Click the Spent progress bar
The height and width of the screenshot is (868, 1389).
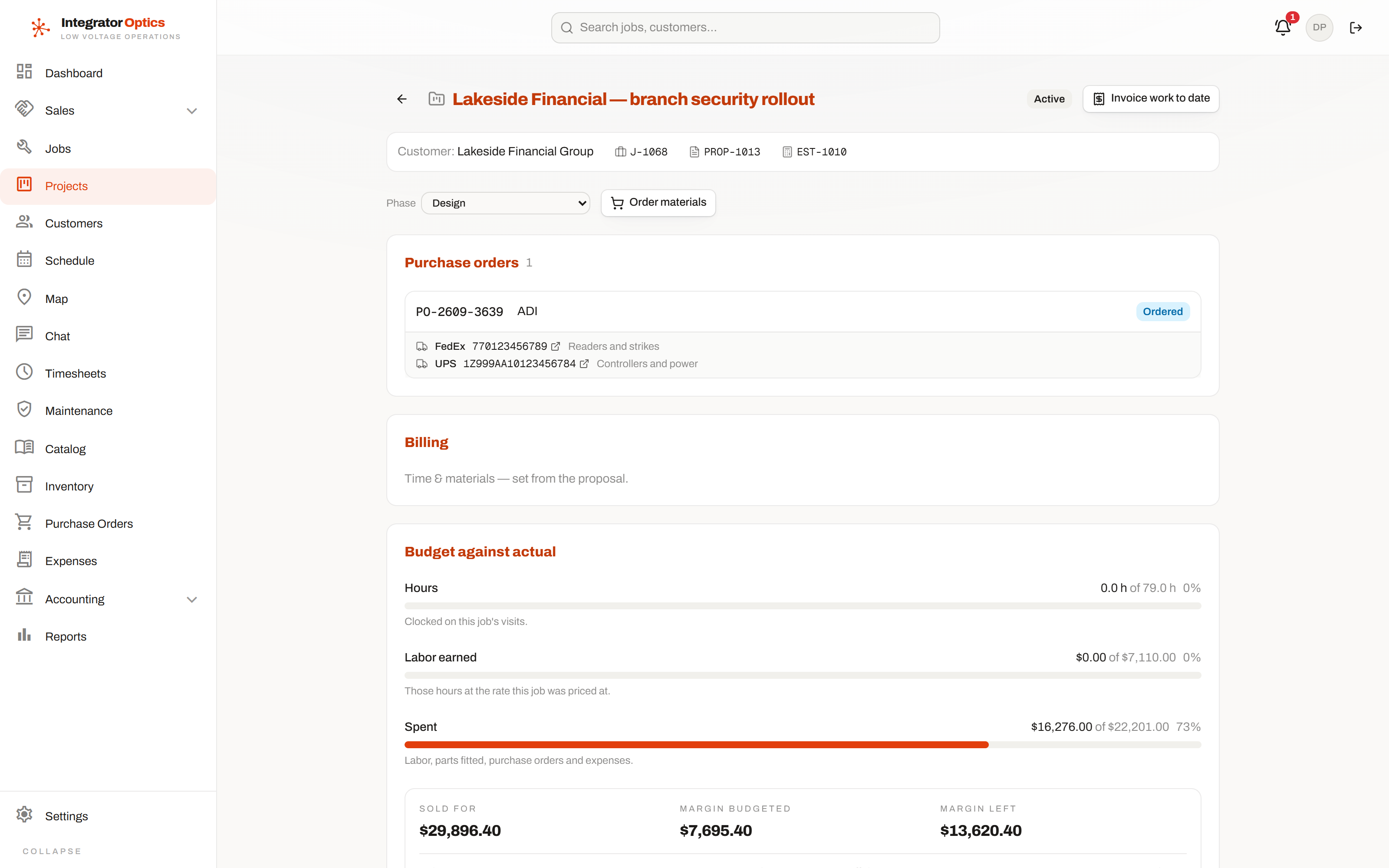pyautogui.click(x=803, y=745)
